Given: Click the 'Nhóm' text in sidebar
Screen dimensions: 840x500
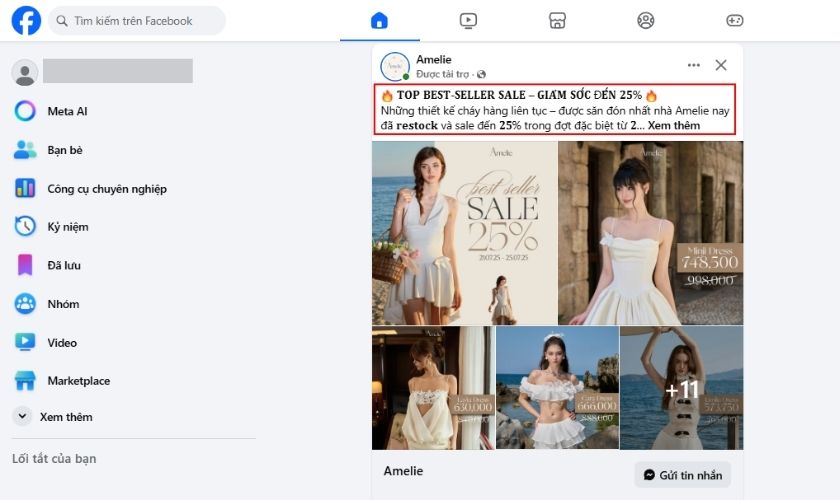Looking at the screenshot, I should pyautogui.click(x=63, y=304).
